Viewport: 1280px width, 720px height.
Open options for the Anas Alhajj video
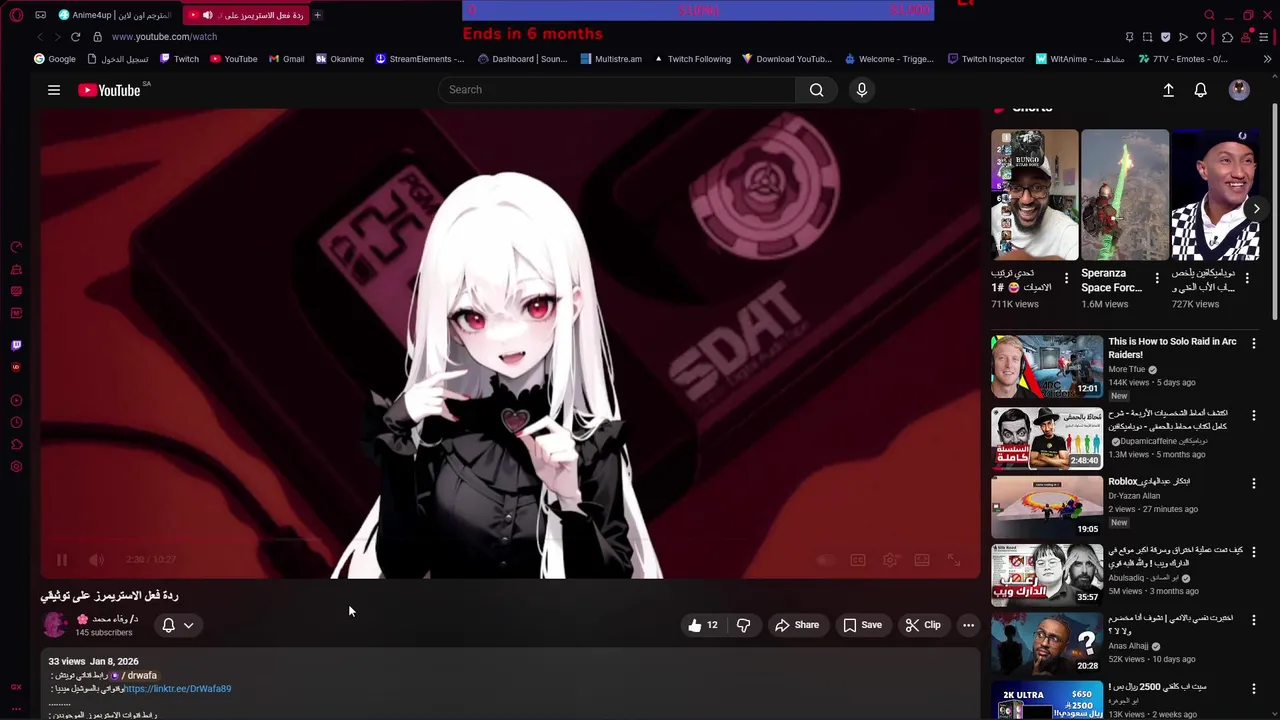1253,619
